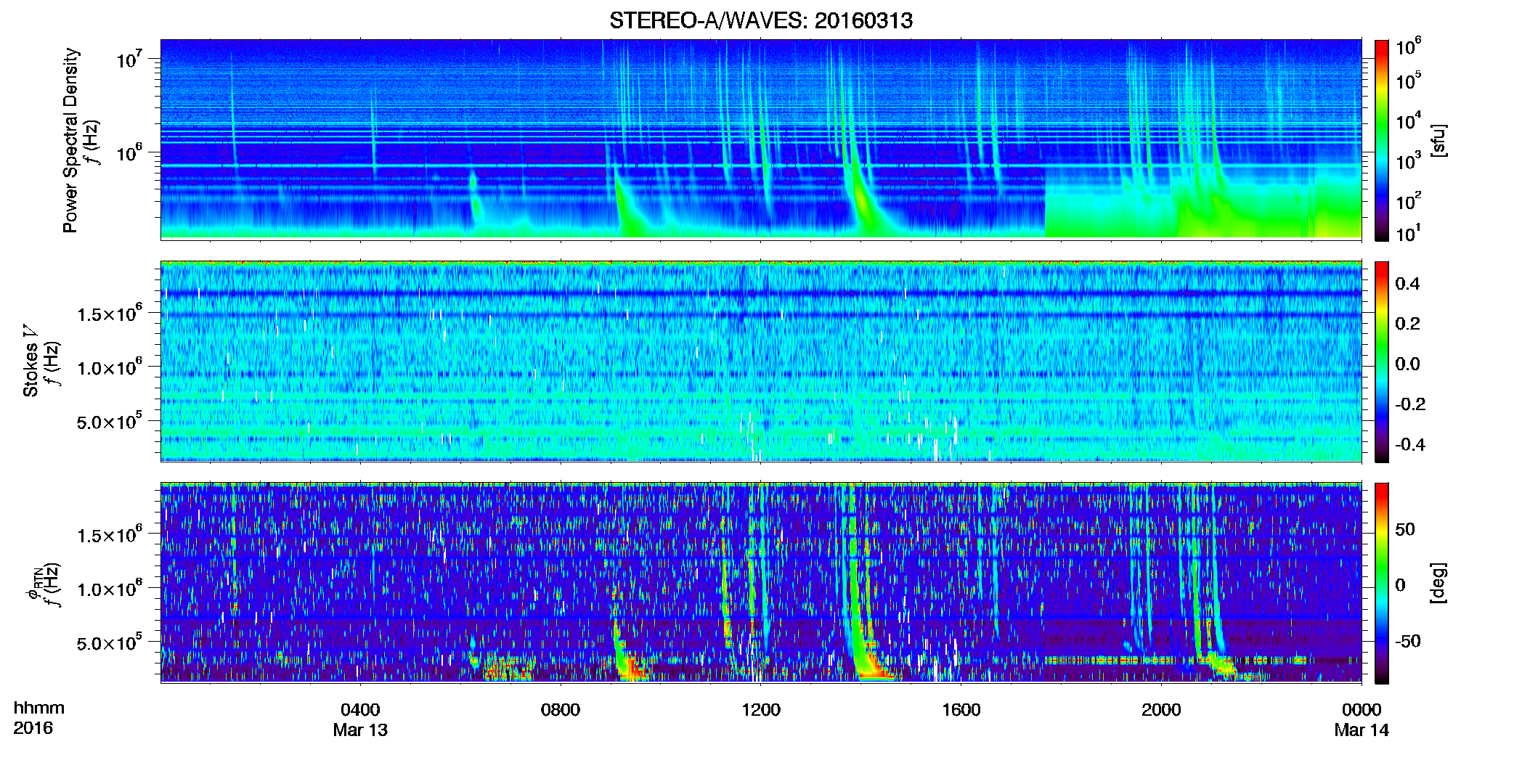The height and width of the screenshot is (784, 1522).
Task: Click 1.0×10^6 tick in φRTN panel
Action: pos(110,589)
